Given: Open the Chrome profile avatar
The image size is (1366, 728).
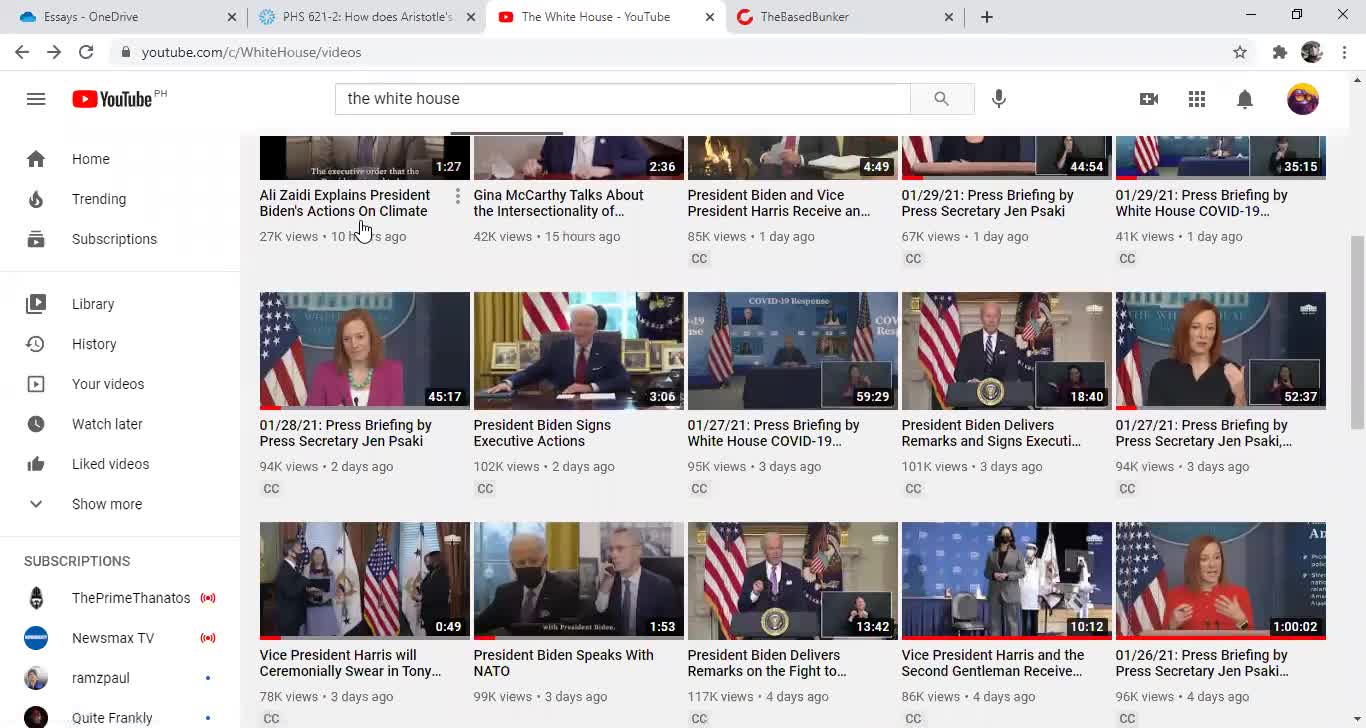Looking at the screenshot, I should [1312, 52].
